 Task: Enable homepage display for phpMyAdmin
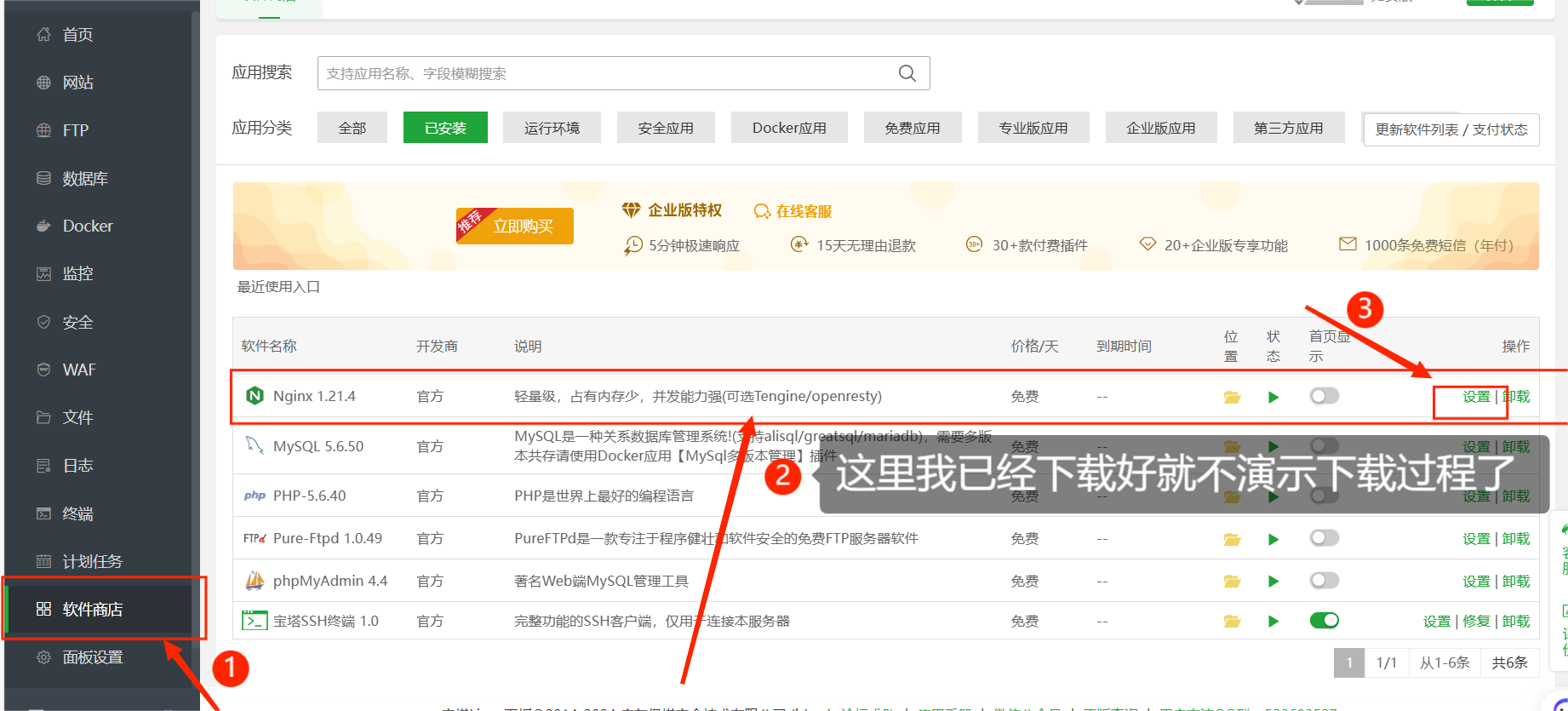[1325, 581]
